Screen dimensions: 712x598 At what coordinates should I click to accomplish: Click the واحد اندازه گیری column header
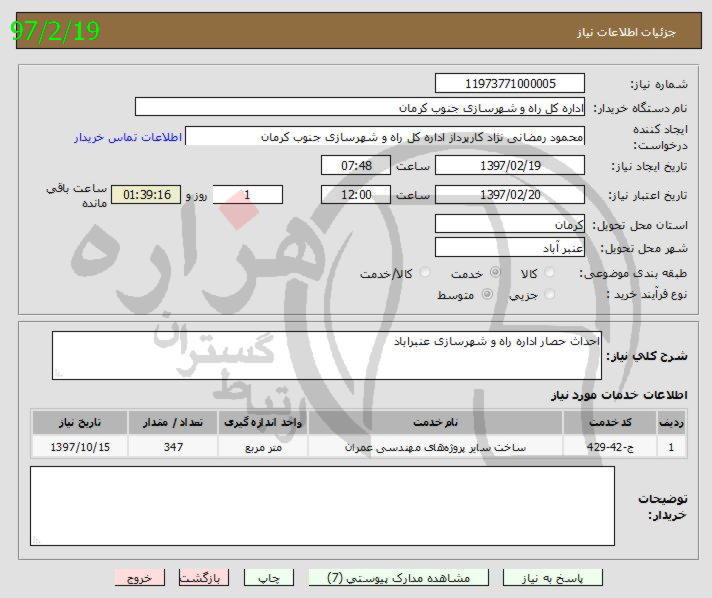click(x=263, y=423)
